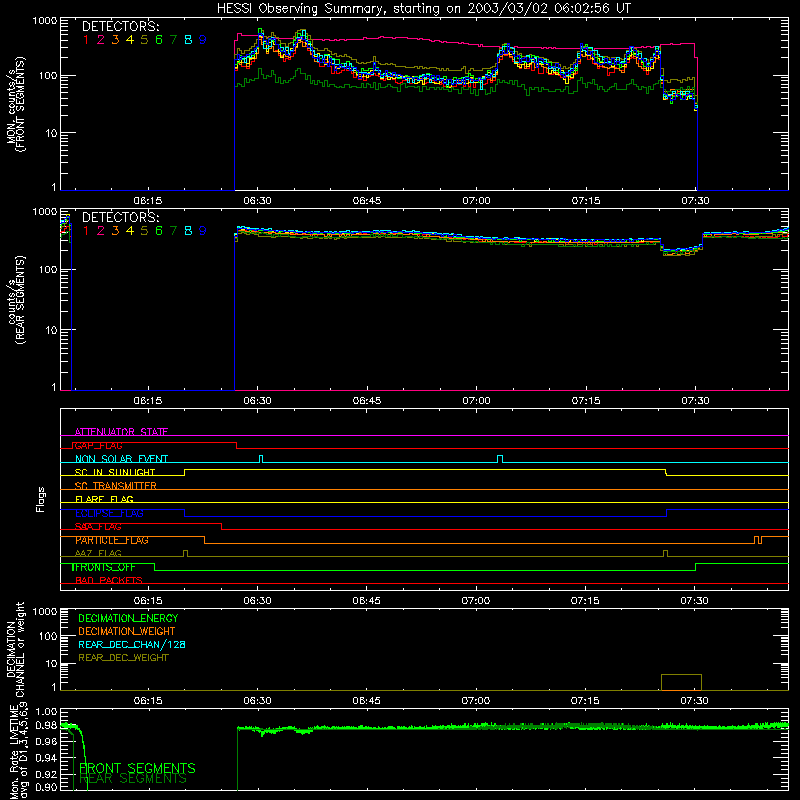
Task: Select detector 8 in the front segments legend
Action: [x=188, y=40]
